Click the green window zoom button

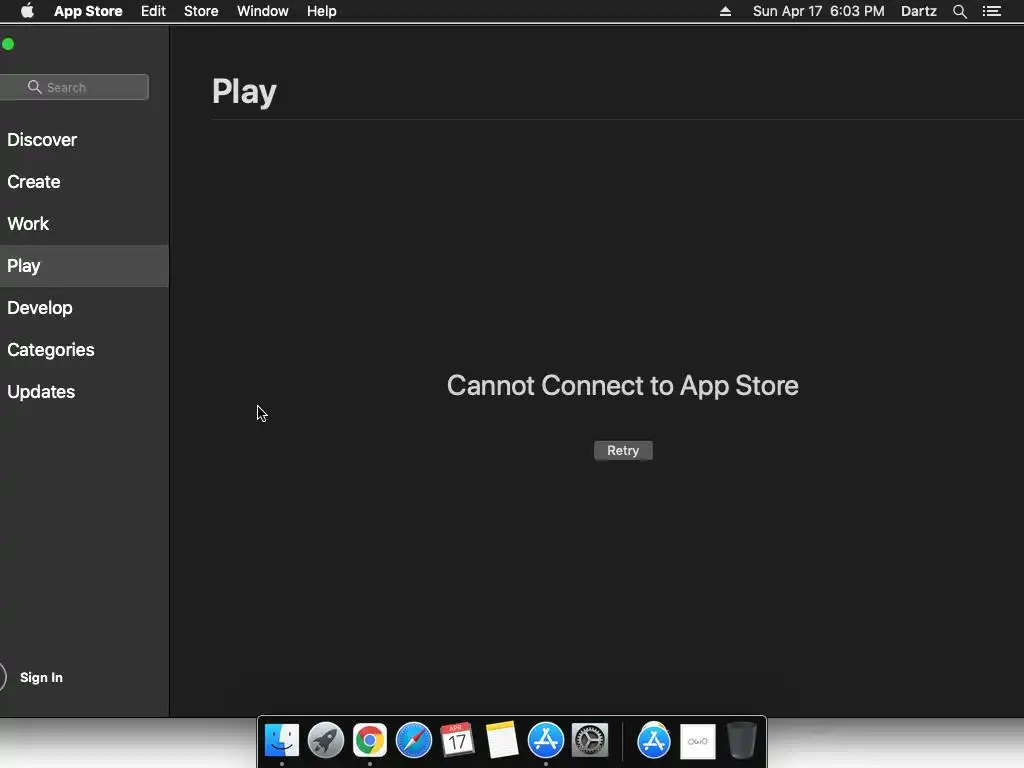tap(8, 44)
